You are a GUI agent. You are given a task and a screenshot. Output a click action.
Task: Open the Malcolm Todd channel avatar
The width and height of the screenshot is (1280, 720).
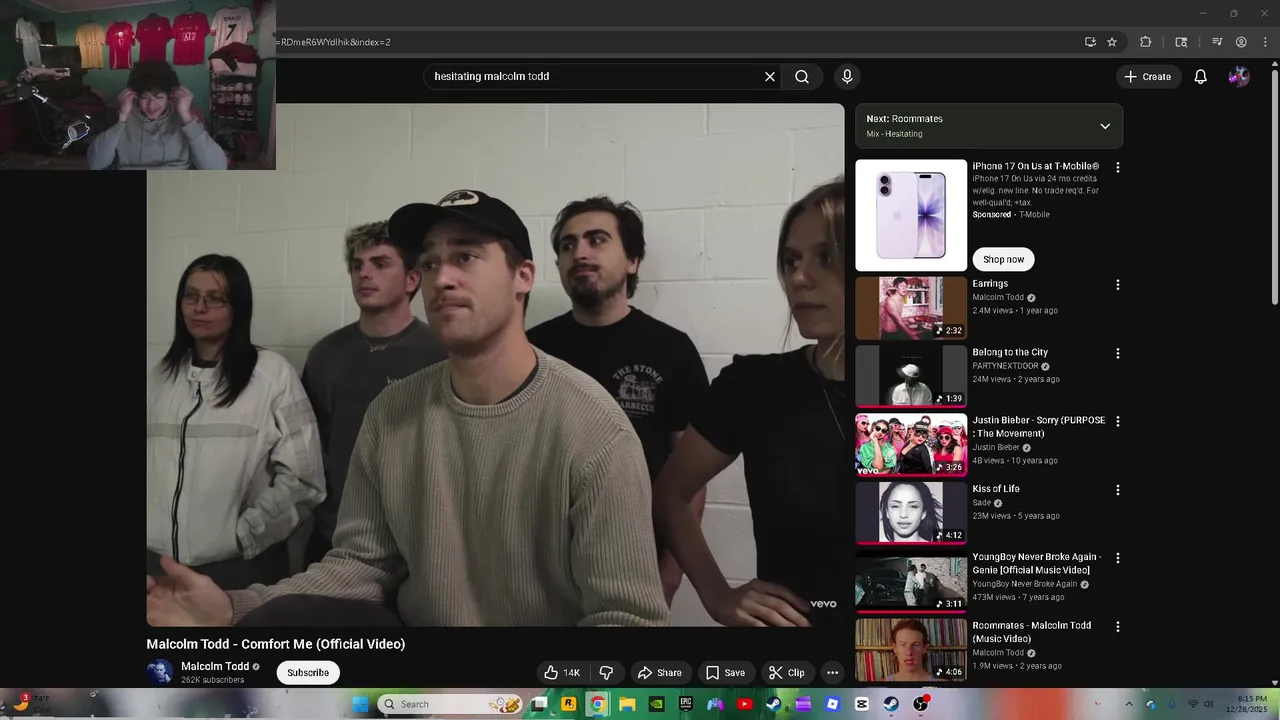point(159,672)
